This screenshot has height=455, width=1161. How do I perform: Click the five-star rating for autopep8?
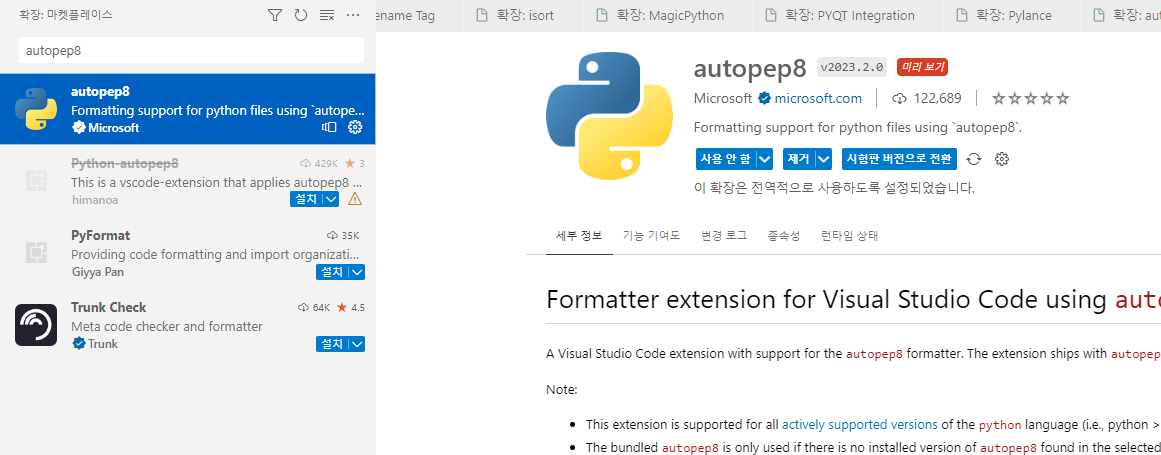point(1031,98)
